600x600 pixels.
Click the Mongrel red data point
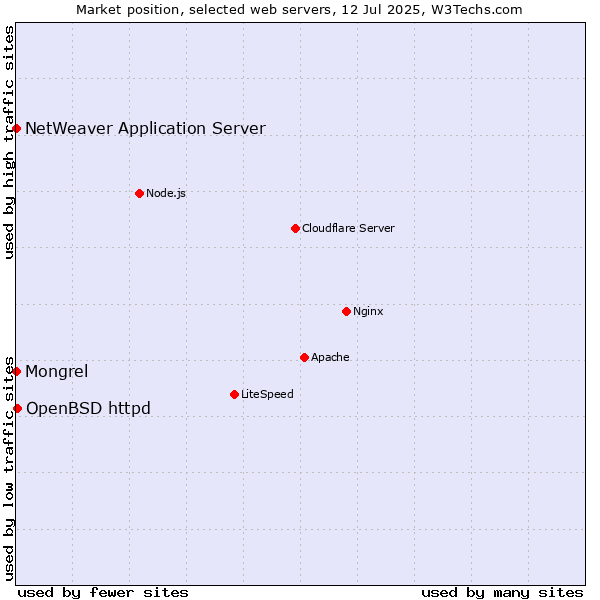tap(16, 372)
